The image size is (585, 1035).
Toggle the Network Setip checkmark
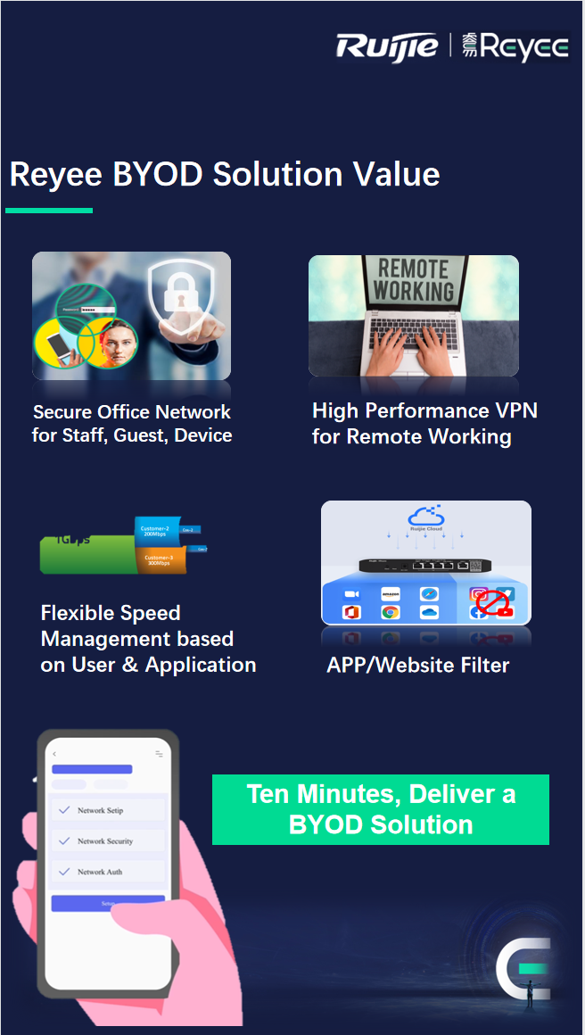(x=65, y=810)
